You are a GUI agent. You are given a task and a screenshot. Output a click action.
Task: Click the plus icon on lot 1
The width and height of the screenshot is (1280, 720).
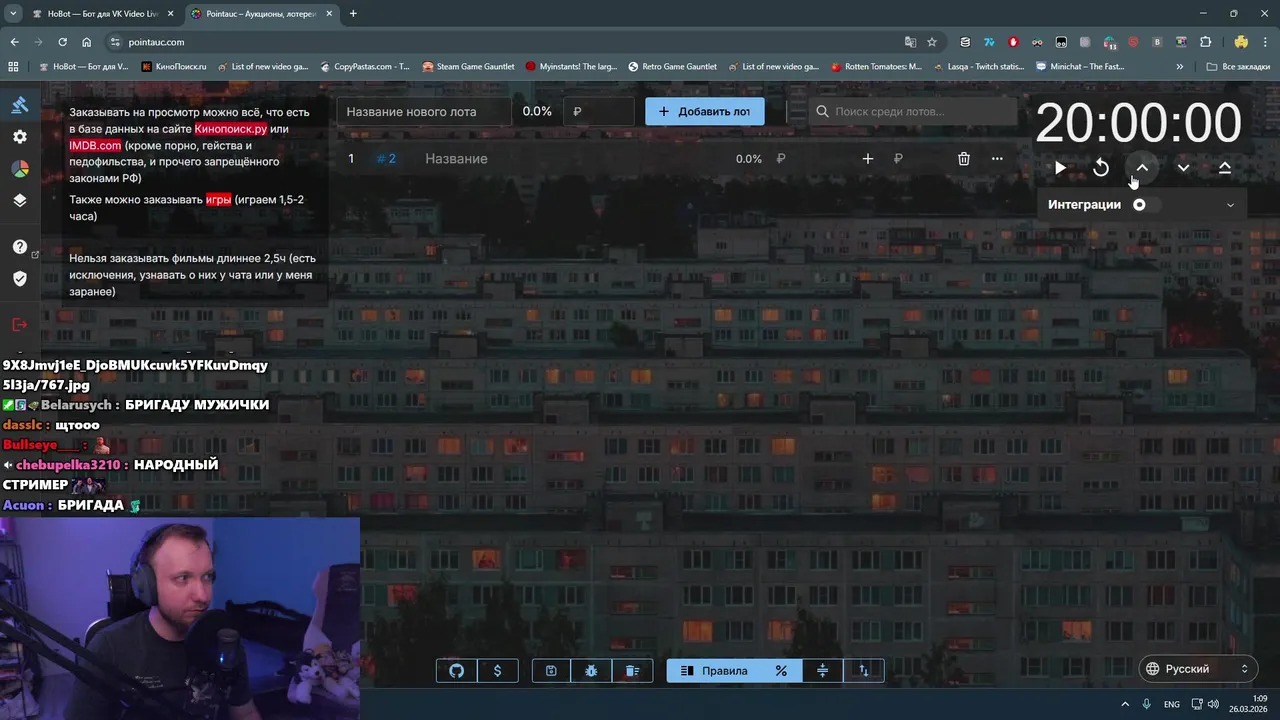(x=868, y=159)
